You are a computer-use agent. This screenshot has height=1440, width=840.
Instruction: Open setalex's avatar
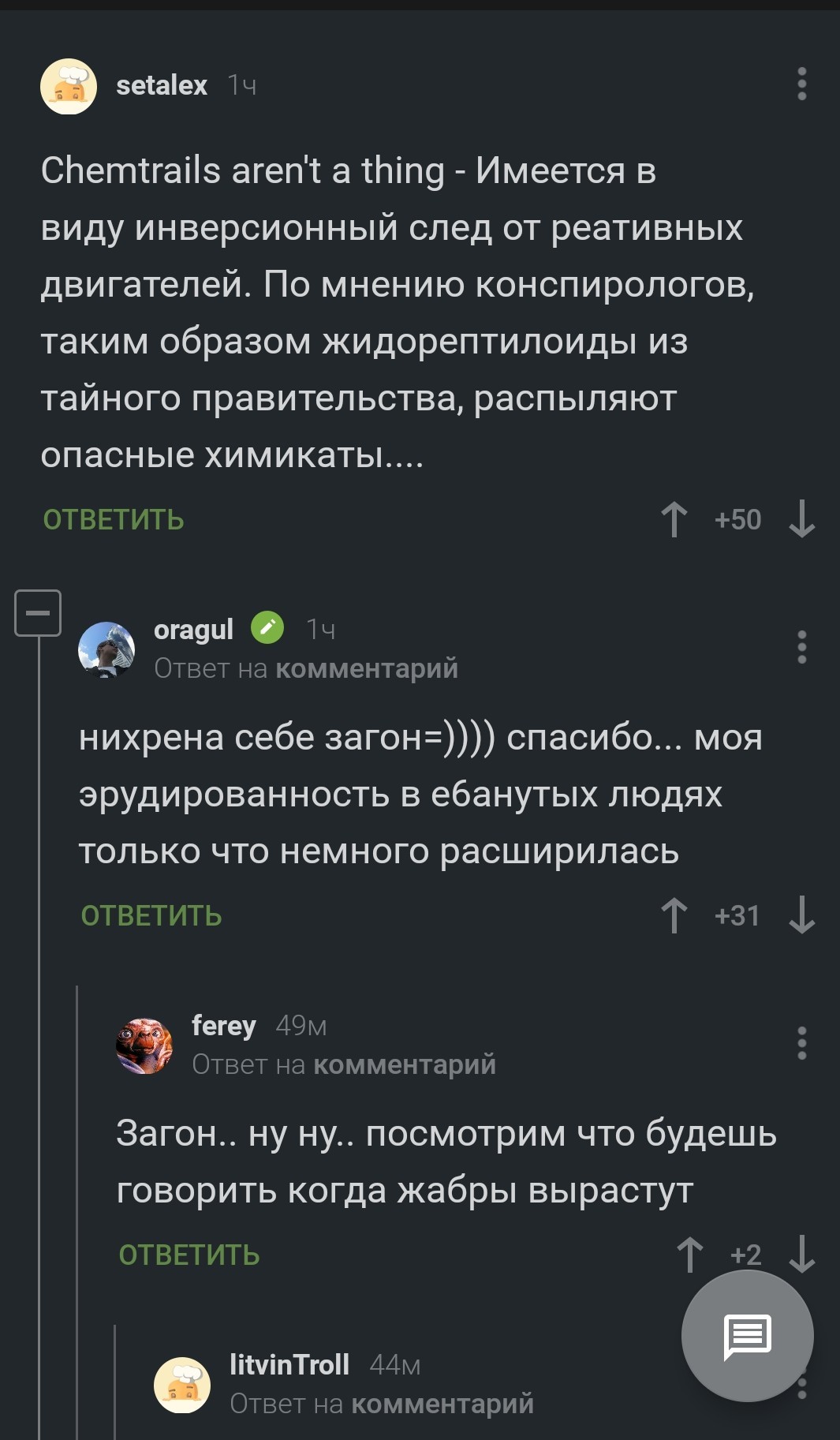point(69,86)
